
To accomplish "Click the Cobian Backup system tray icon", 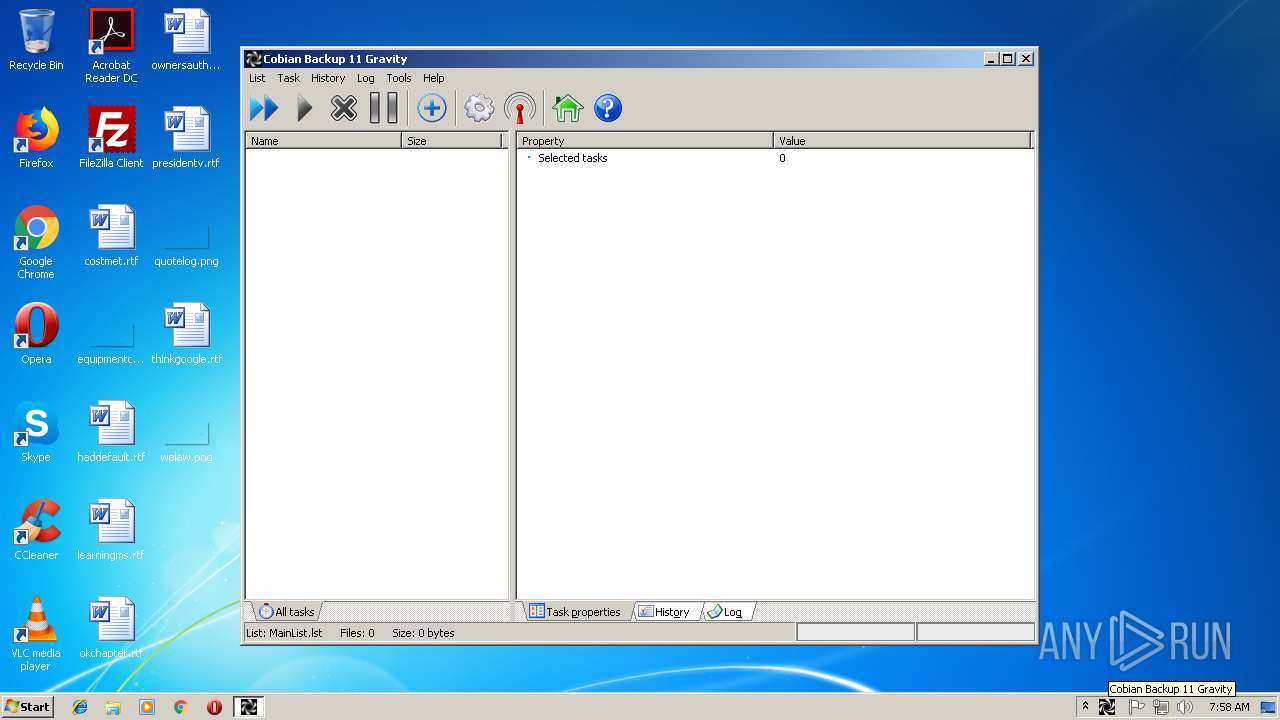I will click(x=1107, y=707).
